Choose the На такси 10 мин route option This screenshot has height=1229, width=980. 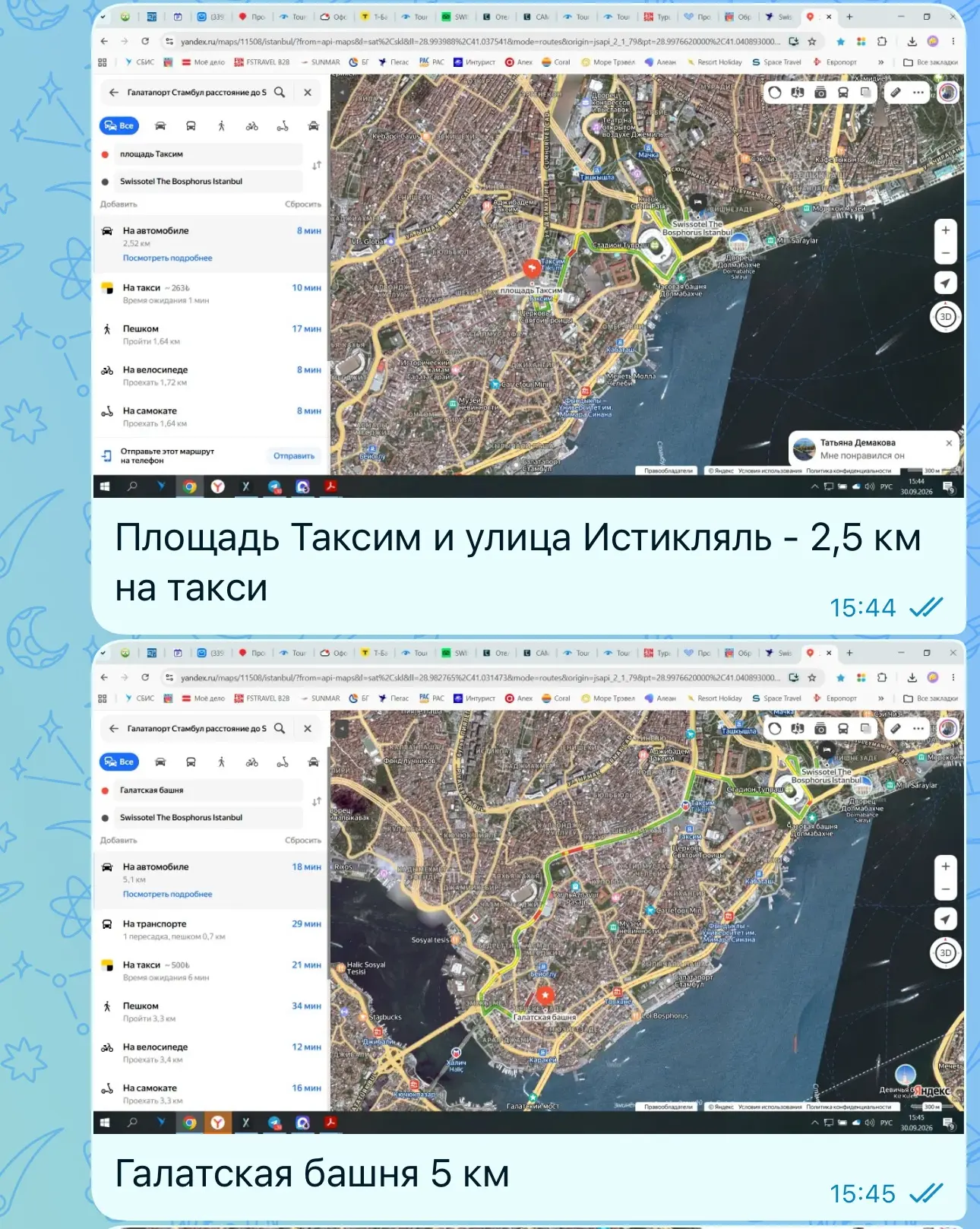coord(211,293)
